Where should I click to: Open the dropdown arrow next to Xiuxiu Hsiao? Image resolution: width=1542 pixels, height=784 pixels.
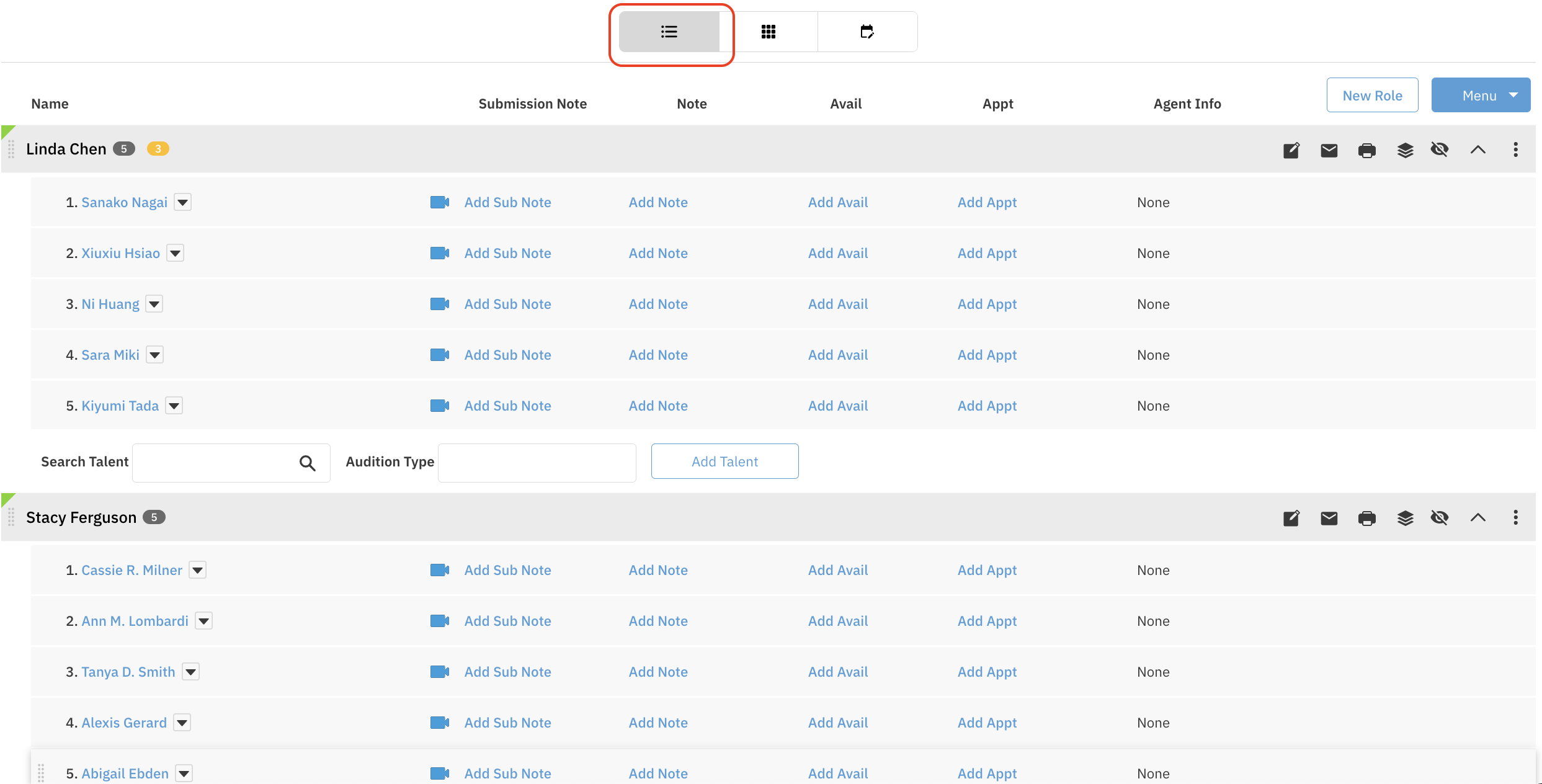pyautogui.click(x=176, y=253)
